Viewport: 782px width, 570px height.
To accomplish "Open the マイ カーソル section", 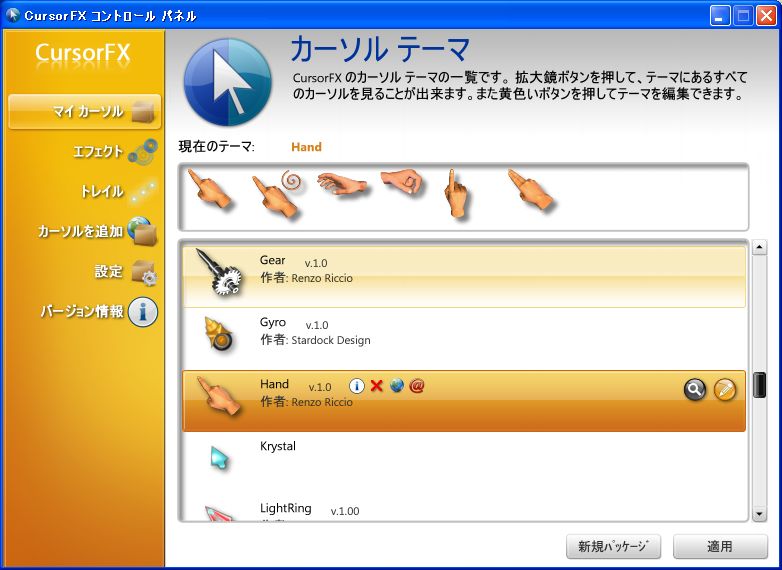I will tap(85, 111).
